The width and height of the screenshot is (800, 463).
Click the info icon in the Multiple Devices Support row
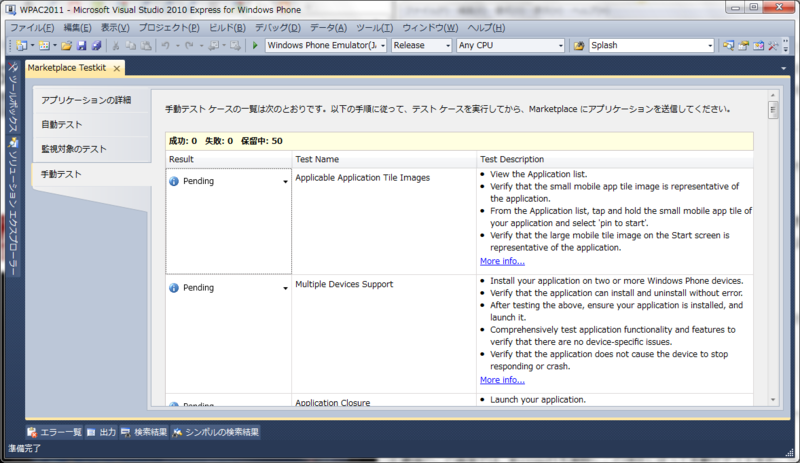point(174,288)
